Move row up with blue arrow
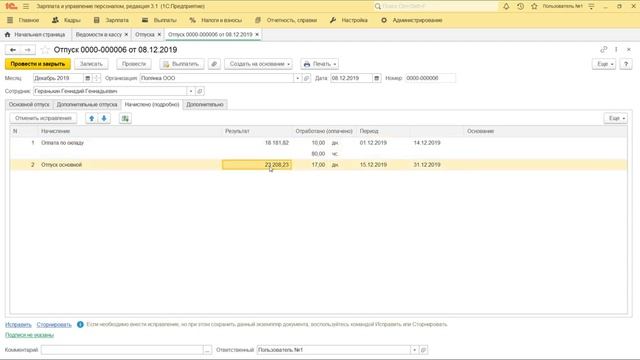 coord(91,118)
